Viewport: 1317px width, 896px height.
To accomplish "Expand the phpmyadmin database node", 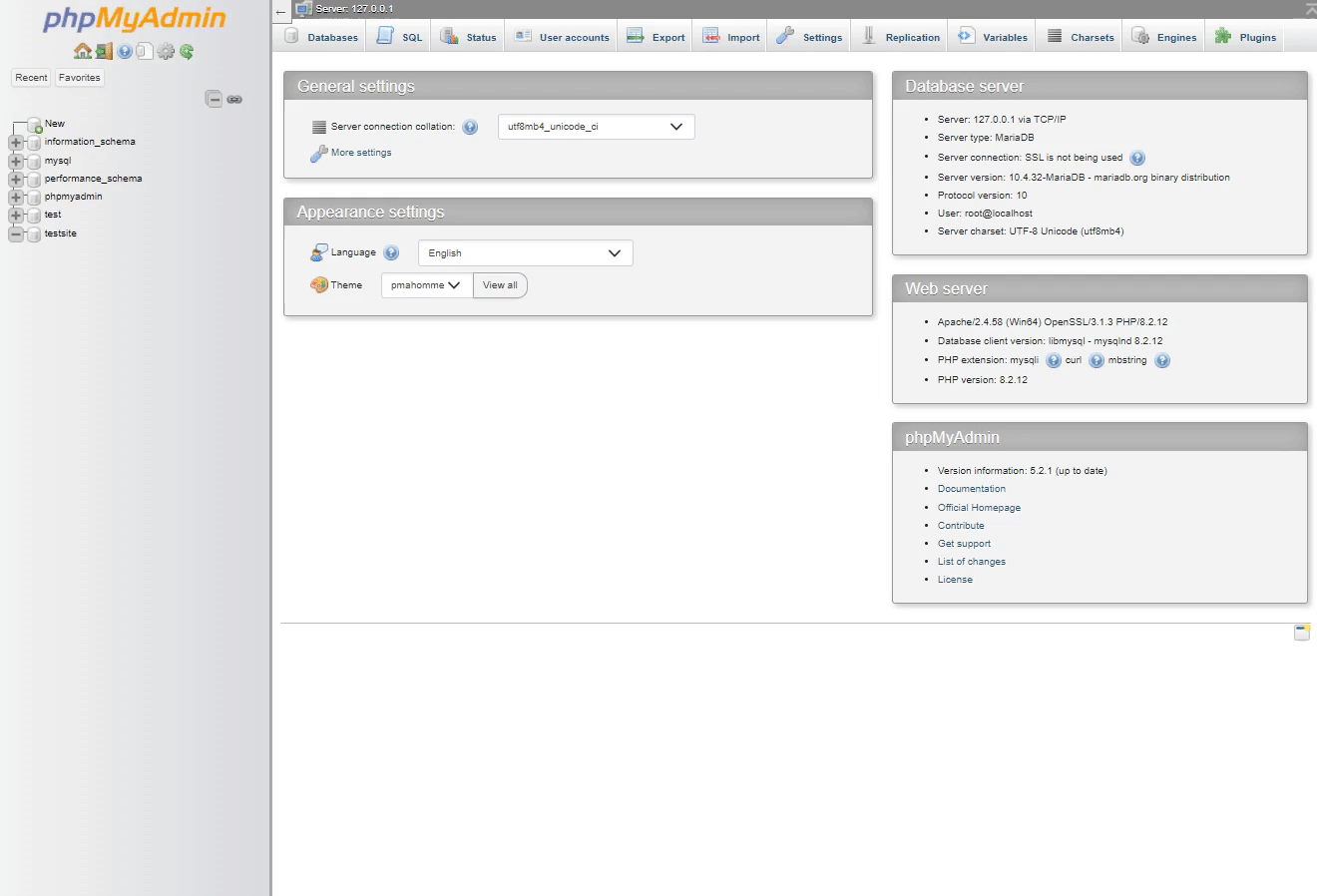I will click(15, 198).
